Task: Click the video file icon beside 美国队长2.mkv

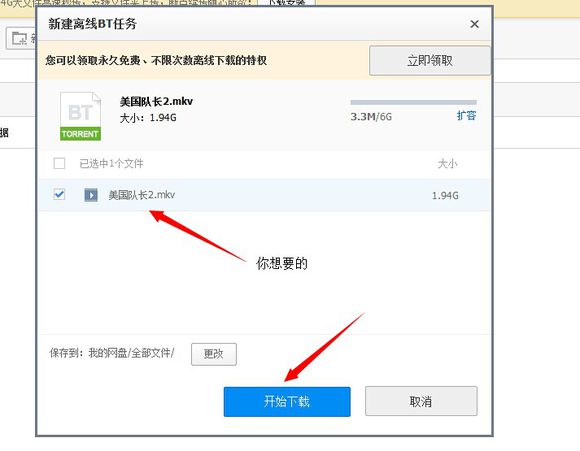Action: [x=91, y=195]
